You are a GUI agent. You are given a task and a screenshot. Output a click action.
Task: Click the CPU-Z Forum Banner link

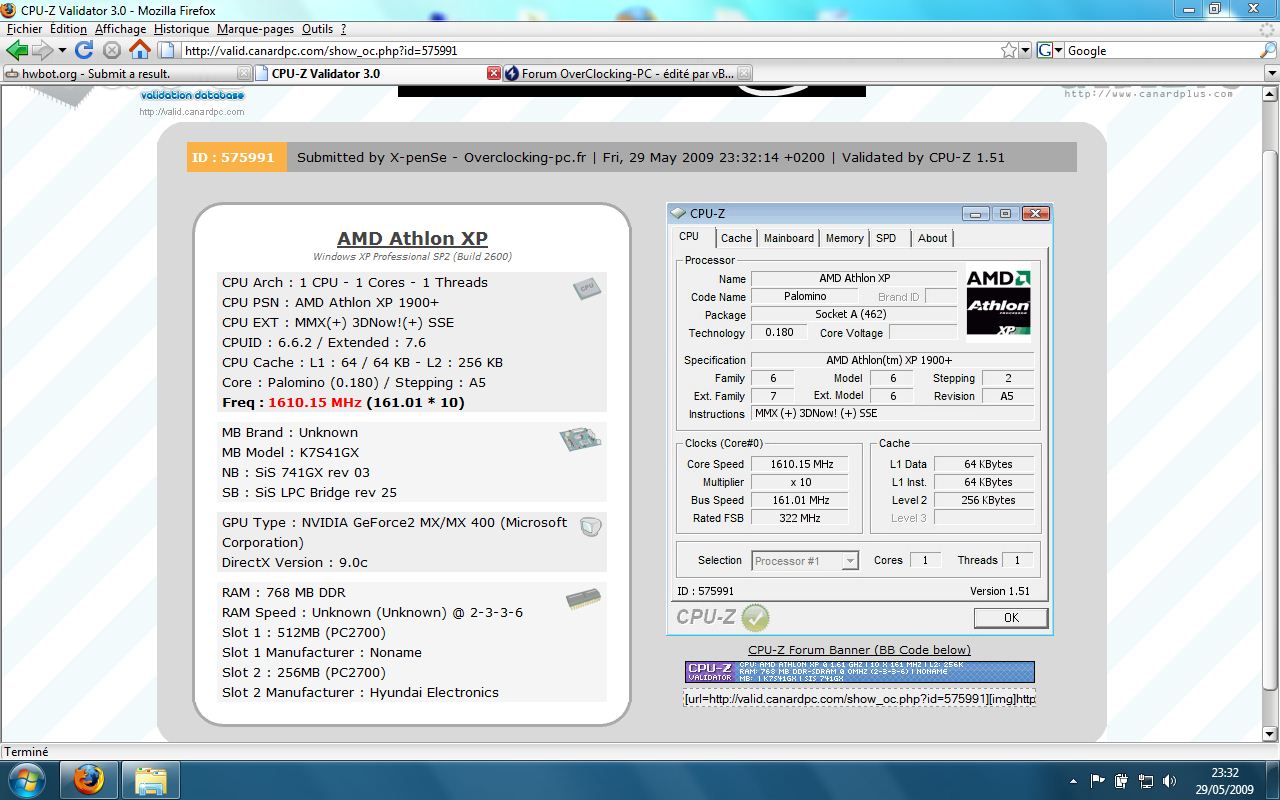[860, 650]
